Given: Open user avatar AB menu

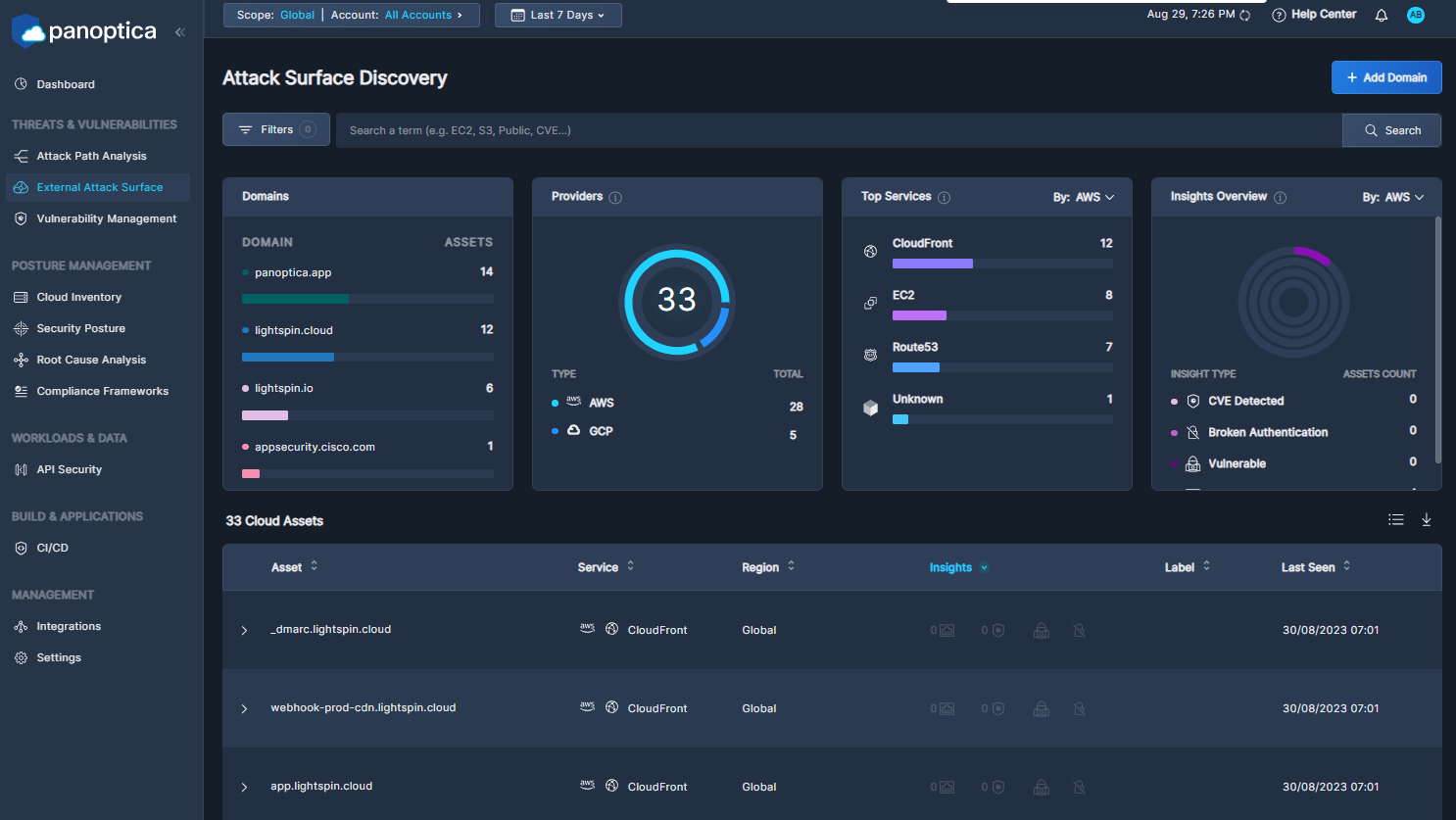Looking at the screenshot, I should (x=1416, y=15).
